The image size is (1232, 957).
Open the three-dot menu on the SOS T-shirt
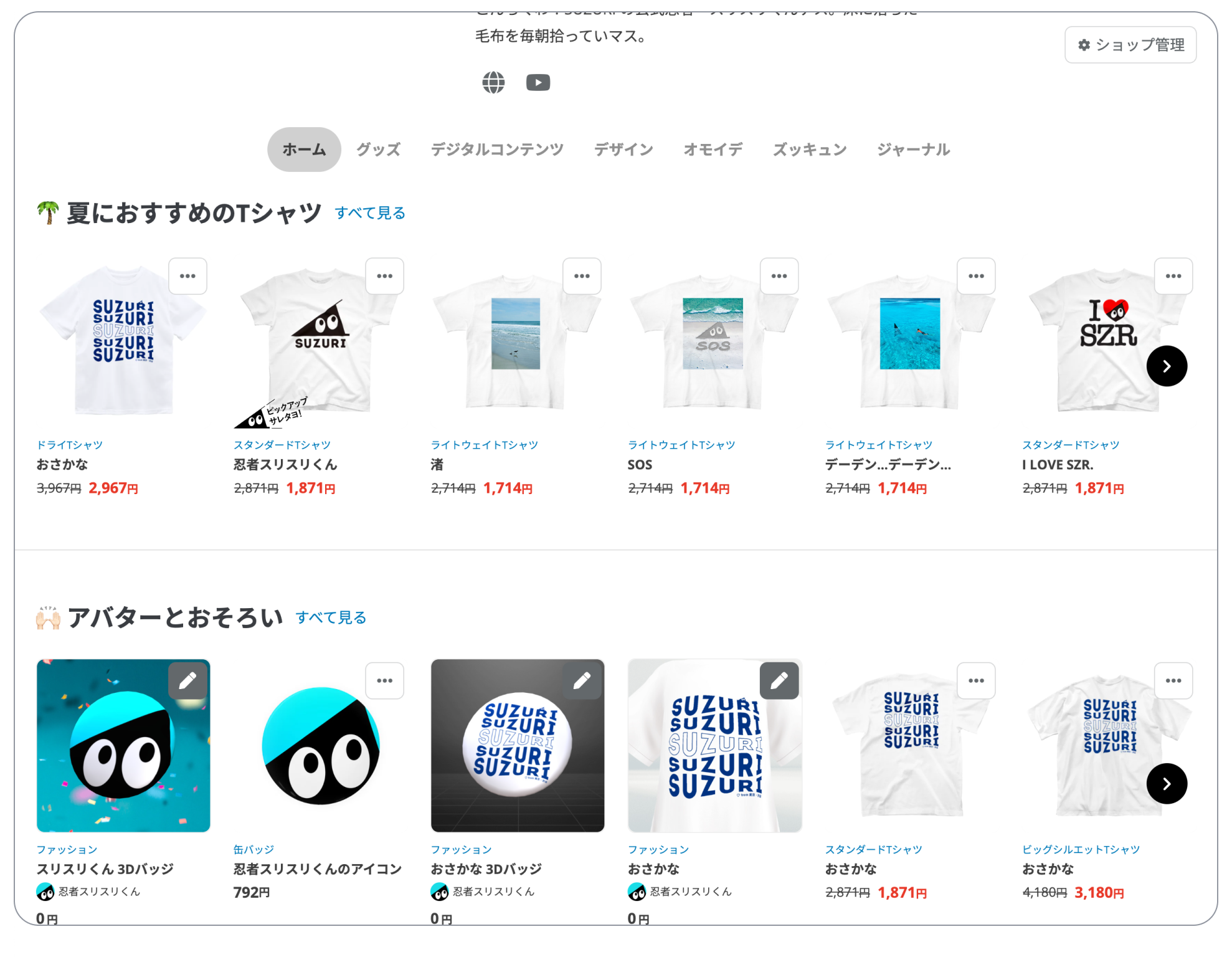point(779,276)
